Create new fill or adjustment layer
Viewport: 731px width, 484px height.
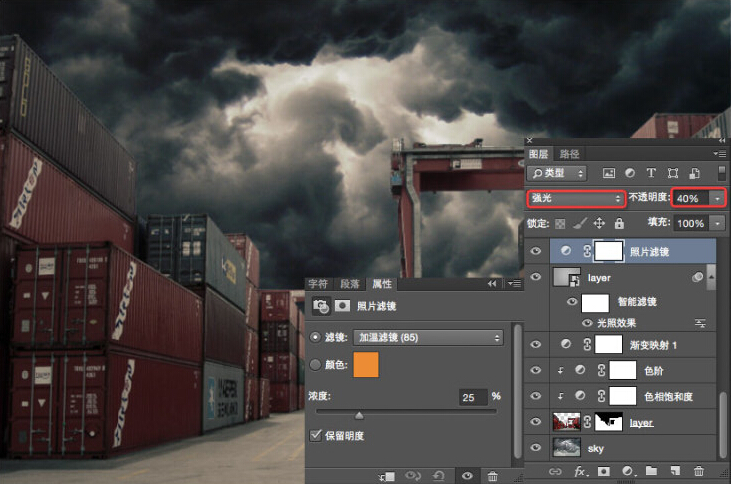(x=628, y=471)
